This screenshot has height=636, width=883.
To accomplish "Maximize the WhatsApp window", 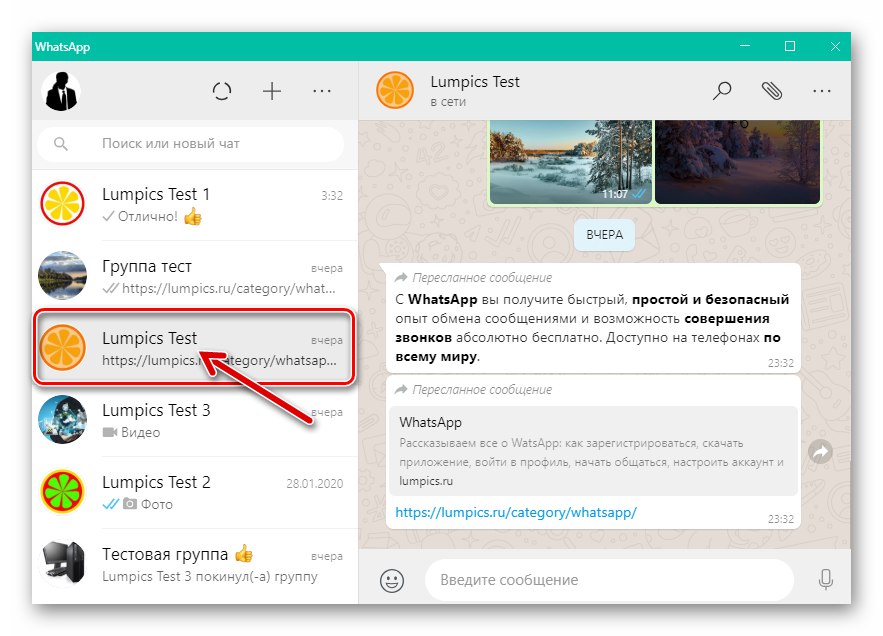I will (790, 46).
